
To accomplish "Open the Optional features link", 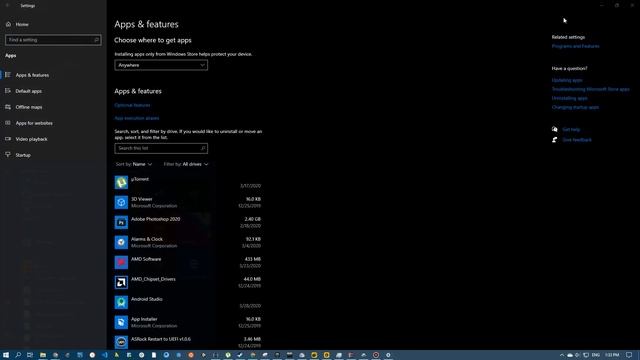I will (132, 105).
